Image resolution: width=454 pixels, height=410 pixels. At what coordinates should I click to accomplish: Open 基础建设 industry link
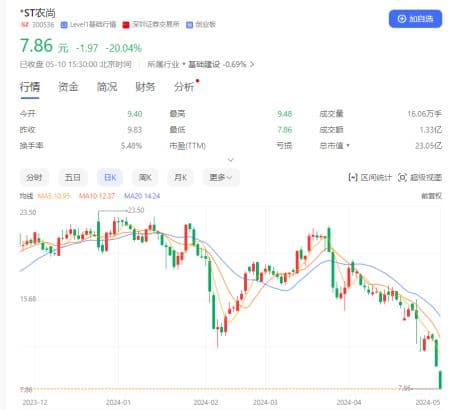coord(204,64)
